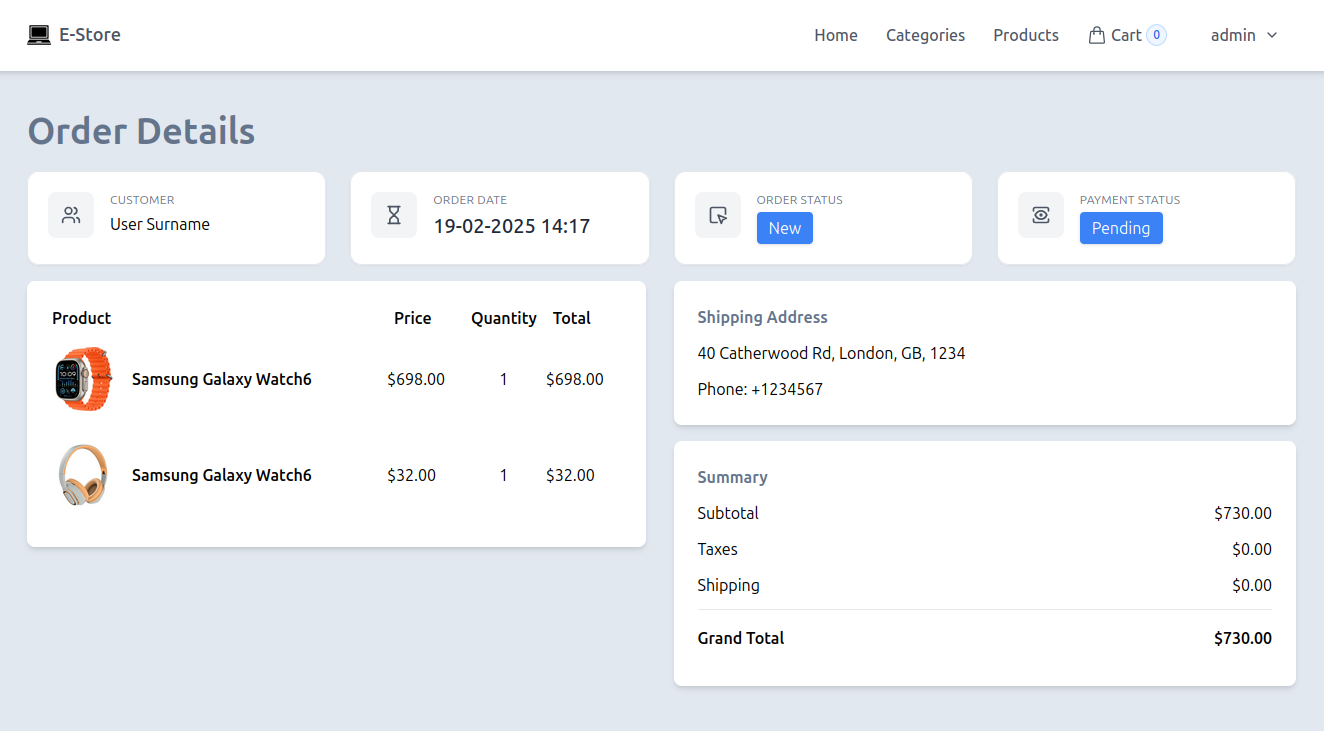
Task: Open the Categories nav item
Action: [925, 35]
